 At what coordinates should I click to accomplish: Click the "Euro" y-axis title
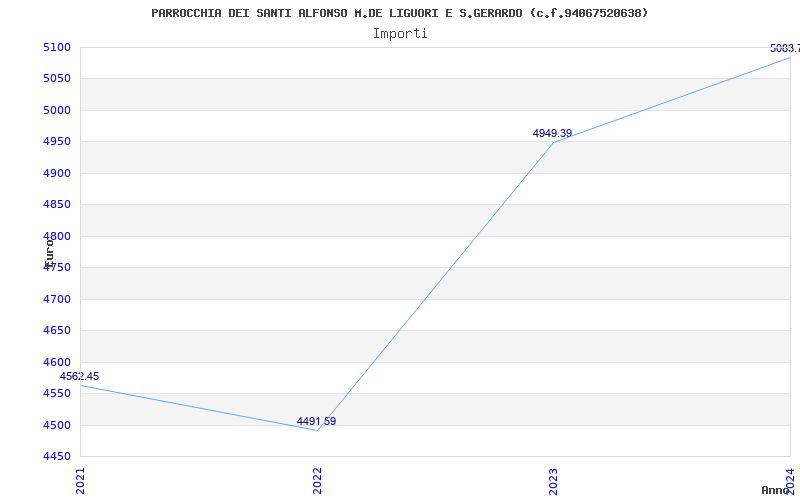49,251
